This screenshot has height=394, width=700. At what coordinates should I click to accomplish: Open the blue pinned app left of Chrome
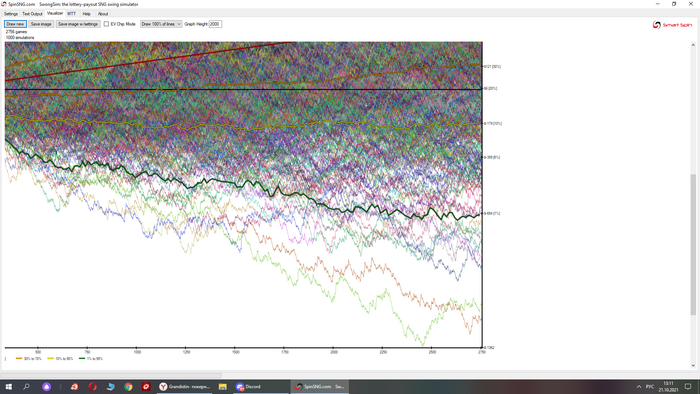pyautogui.click(x=110, y=386)
